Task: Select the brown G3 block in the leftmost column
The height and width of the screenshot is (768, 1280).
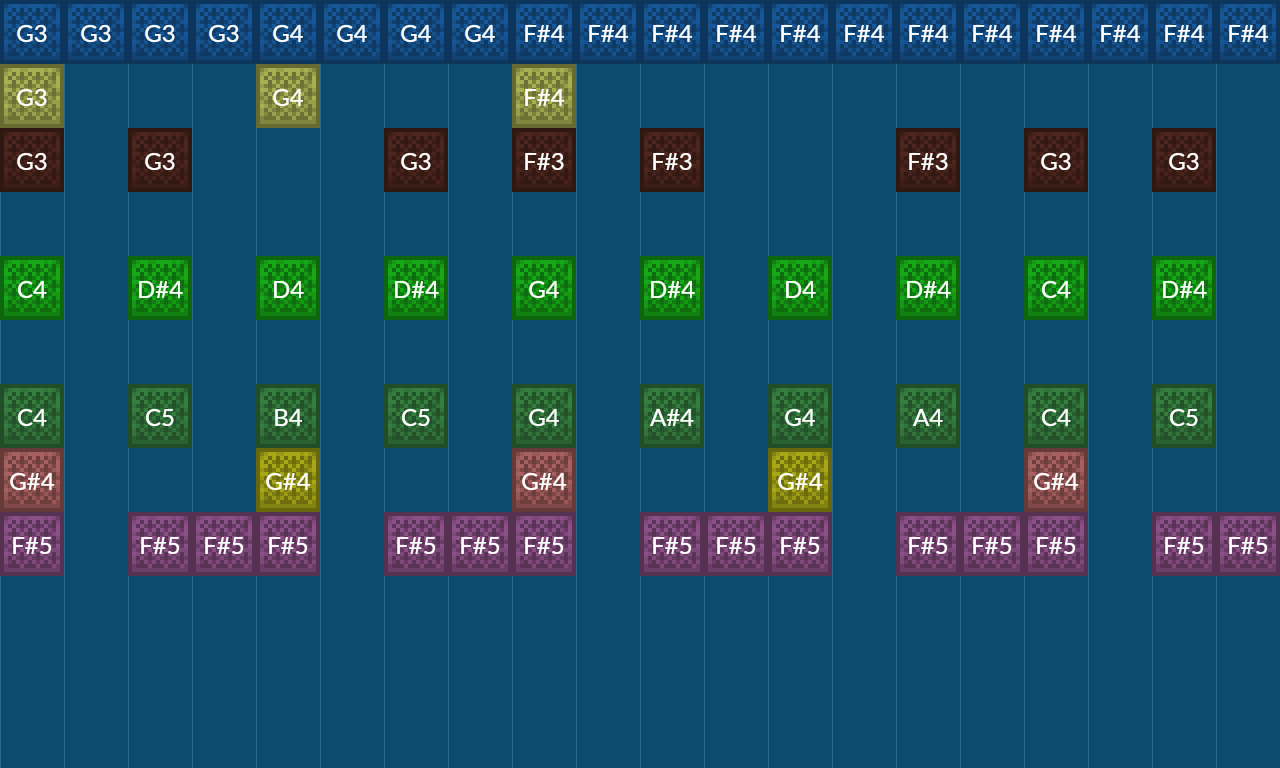Action: pyautogui.click(x=32, y=160)
